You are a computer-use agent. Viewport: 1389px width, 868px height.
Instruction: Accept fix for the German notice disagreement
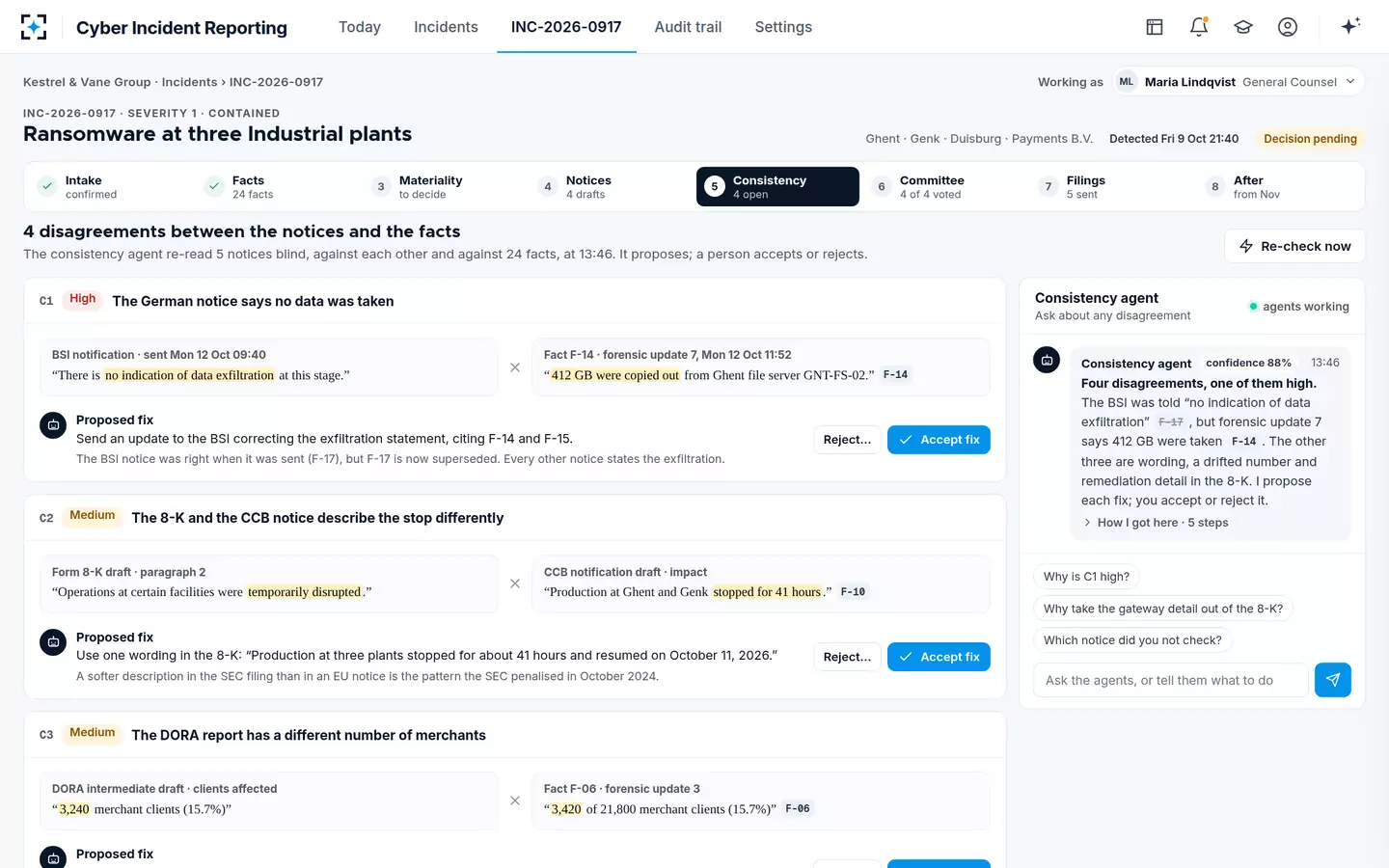pyautogui.click(x=939, y=440)
